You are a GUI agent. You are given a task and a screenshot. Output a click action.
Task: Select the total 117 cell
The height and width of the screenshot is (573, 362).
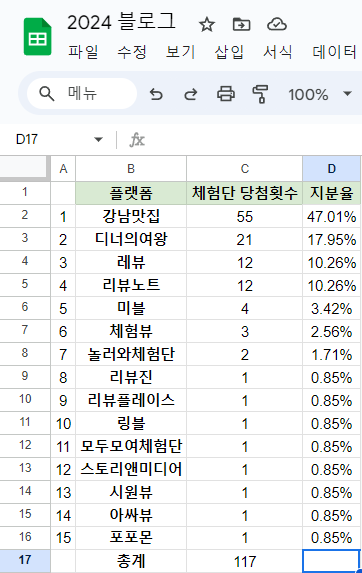tap(244, 561)
